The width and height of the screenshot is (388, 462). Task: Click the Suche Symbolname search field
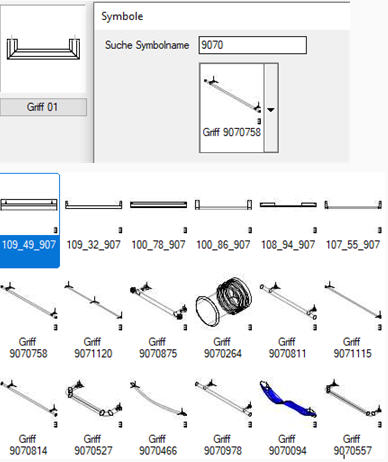coord(252,45)
